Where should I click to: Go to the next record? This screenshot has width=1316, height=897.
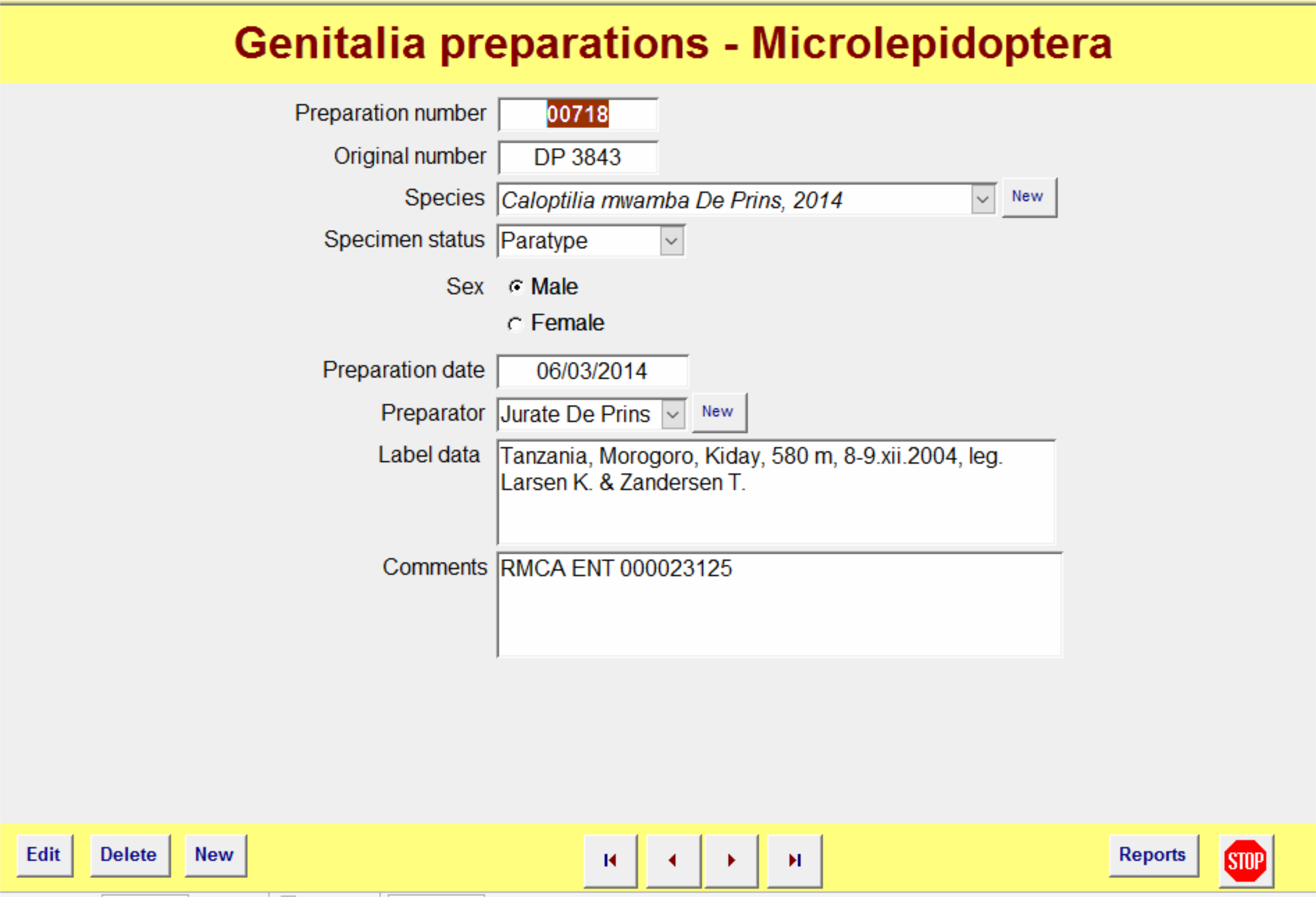click(x=731, y=860)
